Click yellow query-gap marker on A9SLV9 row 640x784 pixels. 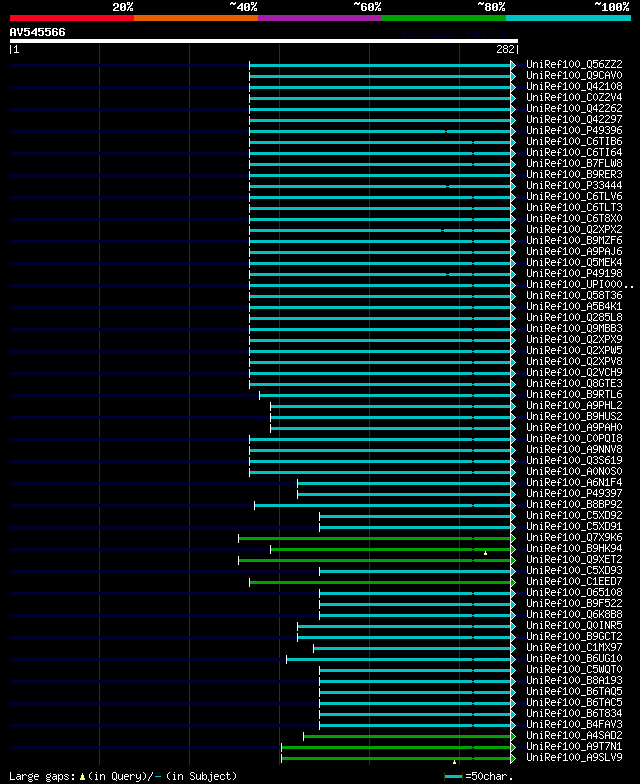(454, 762)
